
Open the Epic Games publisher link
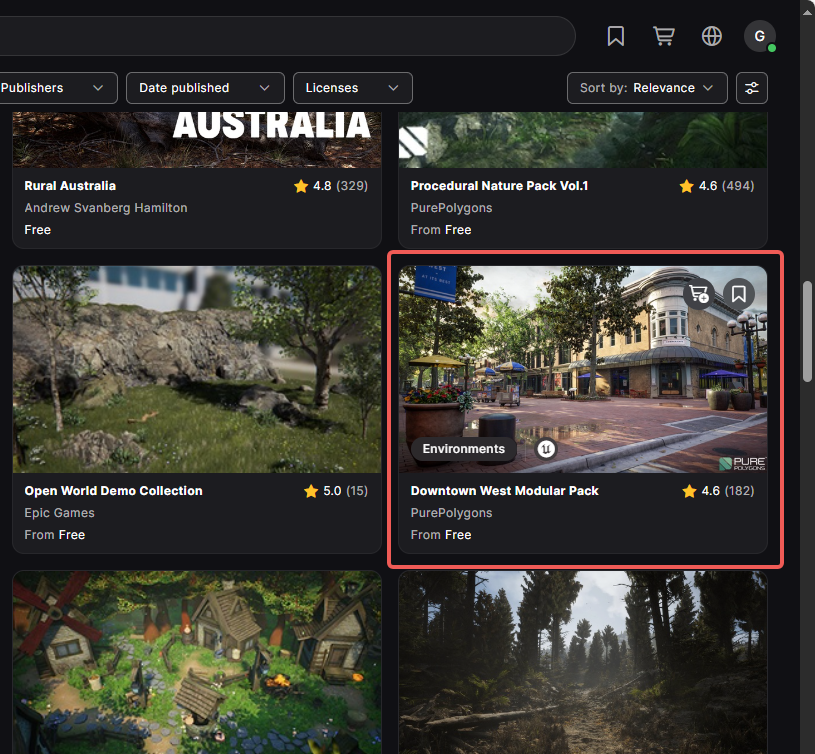59,513
